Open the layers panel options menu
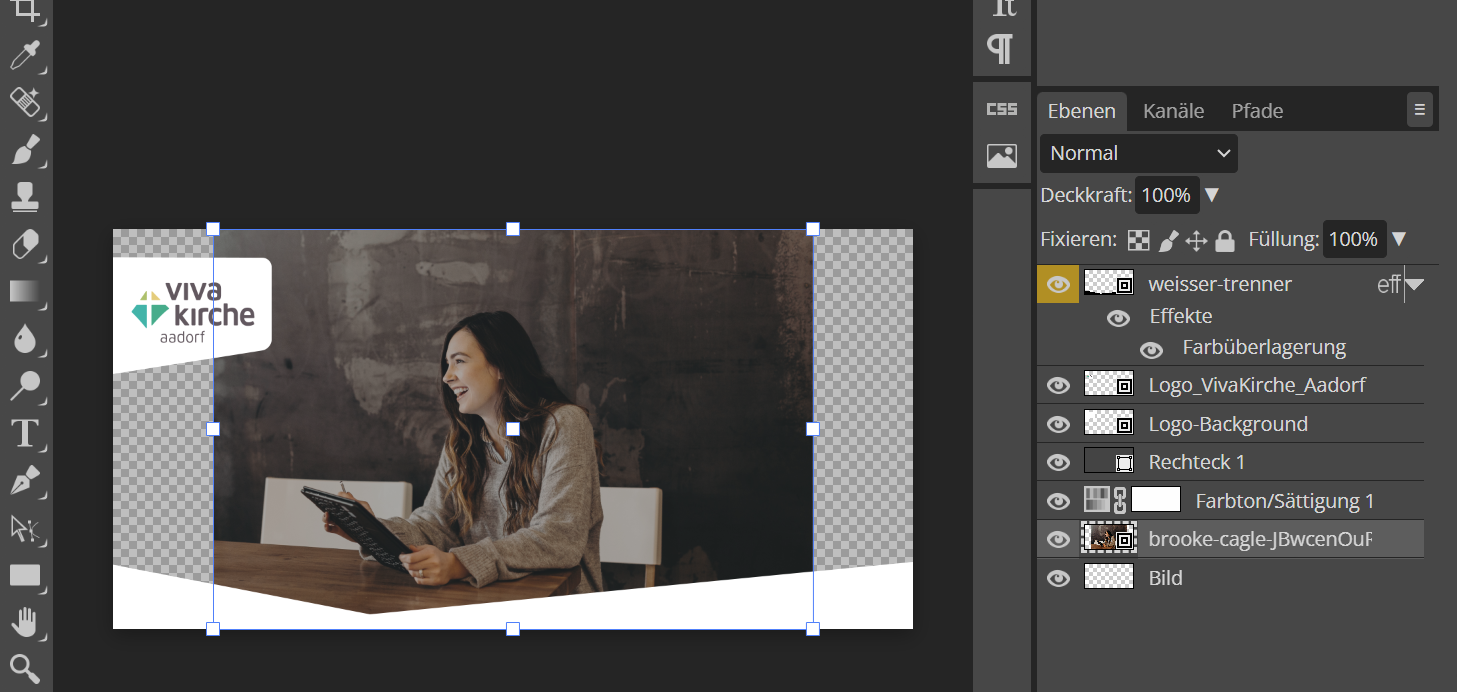The image size is (1457, 692). coord(1419,110)
